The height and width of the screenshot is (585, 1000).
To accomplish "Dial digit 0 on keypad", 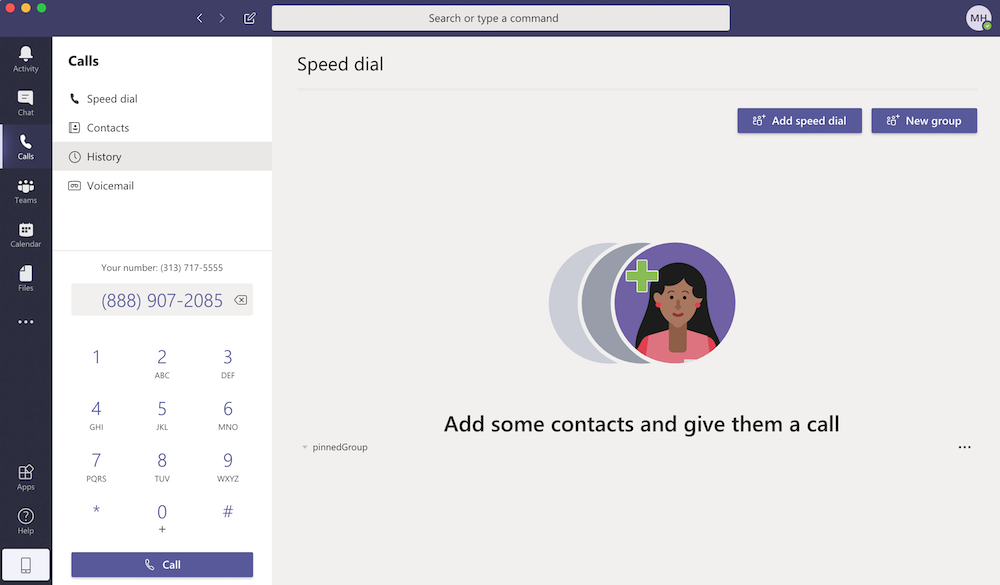I will pyautogui.click(x=162, y=518).
